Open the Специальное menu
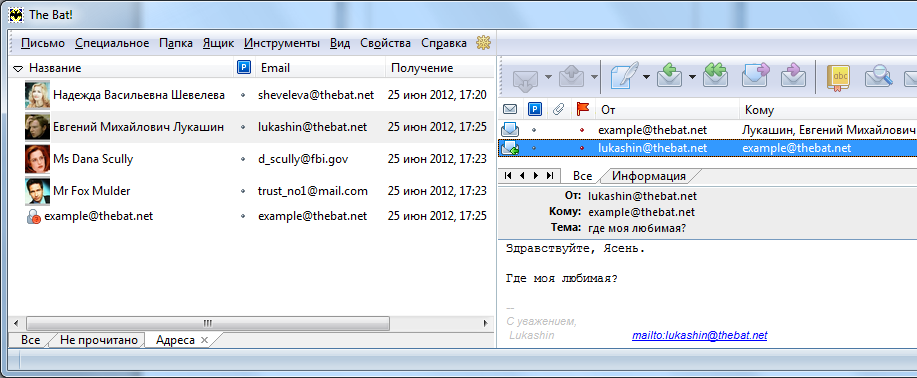Viewport: 917px width, 378px height. [112, 43]
